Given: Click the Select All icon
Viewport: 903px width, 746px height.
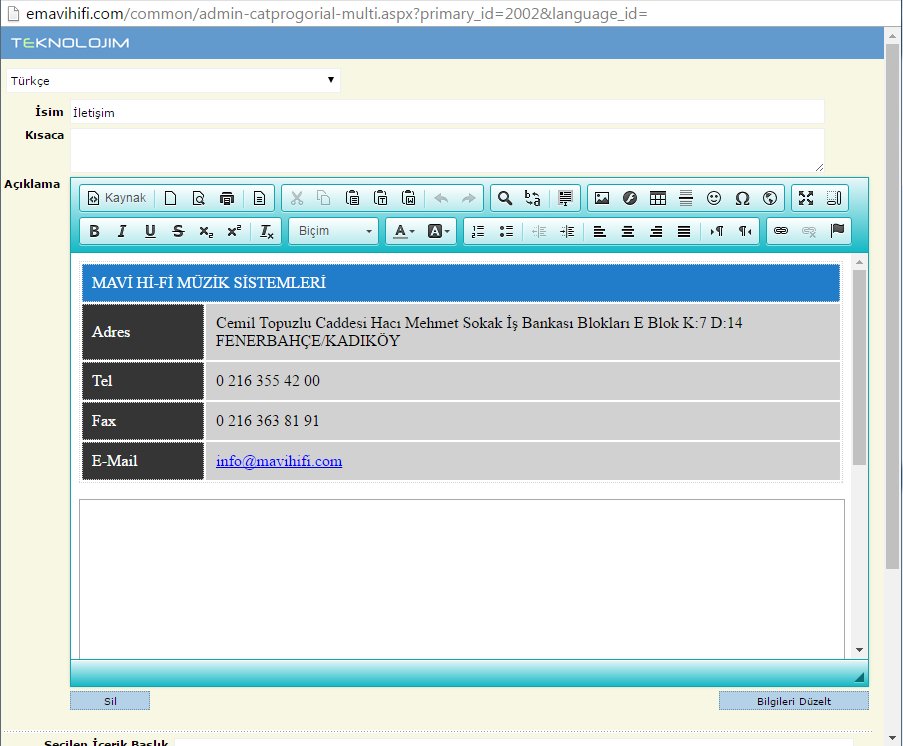Looking at the screenshot, I should [x=565, y=198].
